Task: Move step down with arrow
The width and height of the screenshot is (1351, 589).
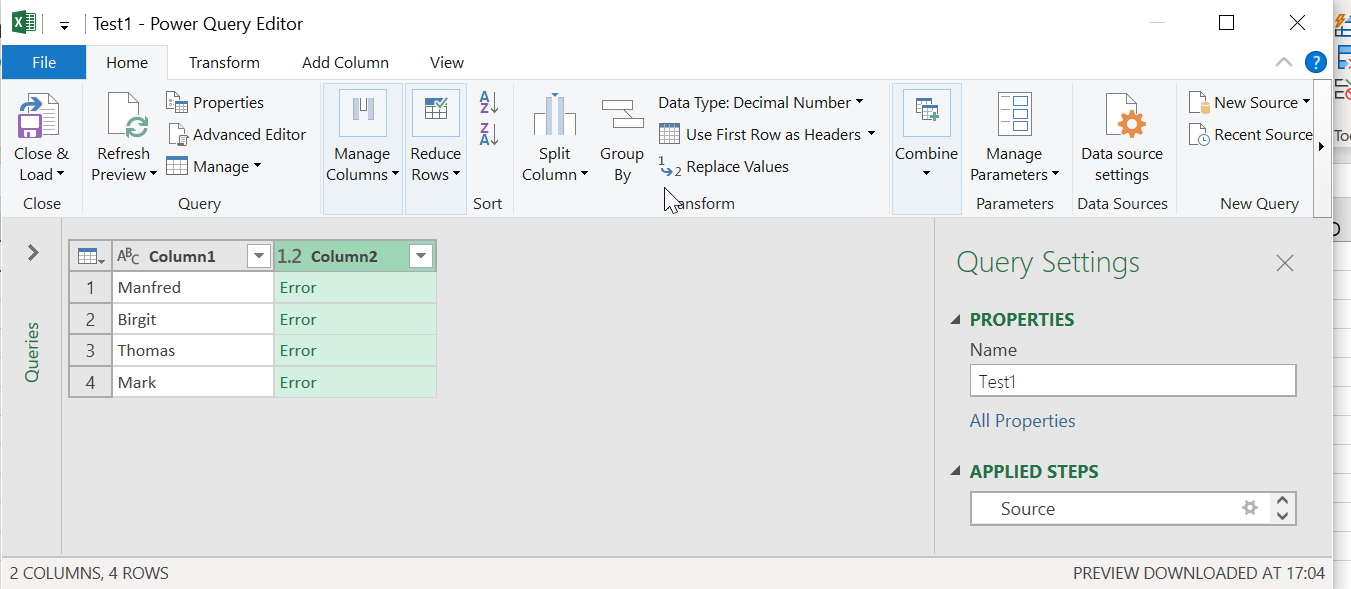Action: 1282,517
